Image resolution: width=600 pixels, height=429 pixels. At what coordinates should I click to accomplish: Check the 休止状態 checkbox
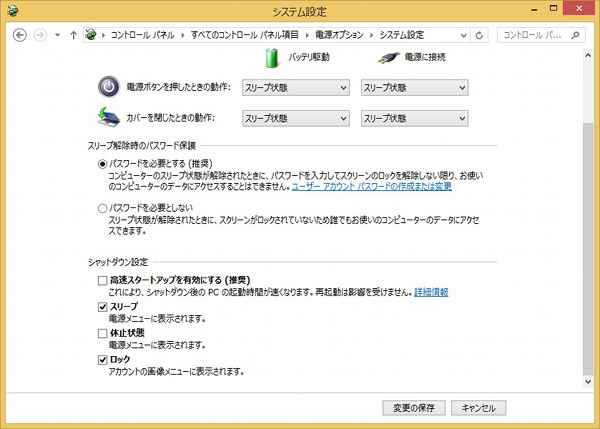[102, 333]
